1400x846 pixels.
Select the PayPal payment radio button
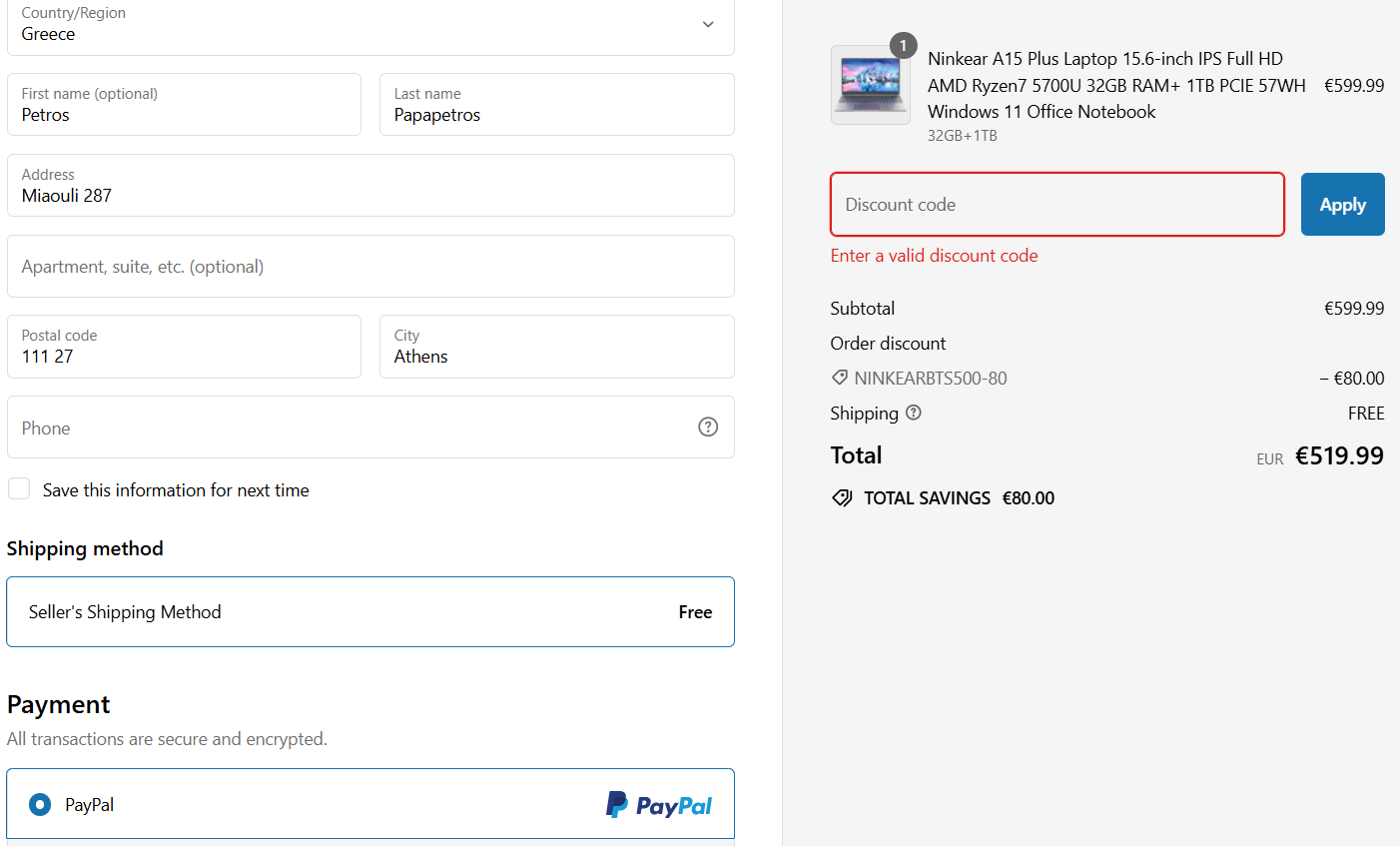tap(40, 804)
